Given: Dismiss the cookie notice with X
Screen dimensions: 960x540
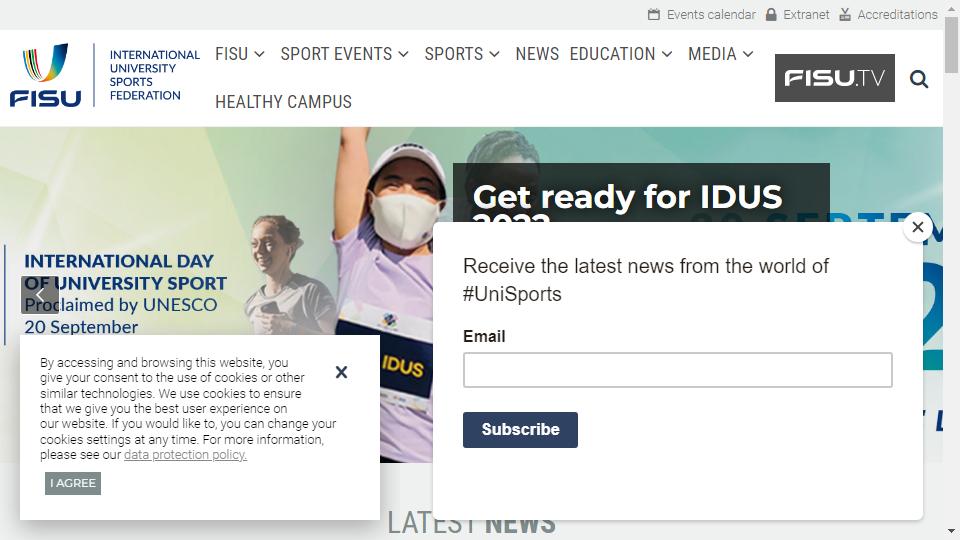Looking at the screenshot, I should click(342, 372).
